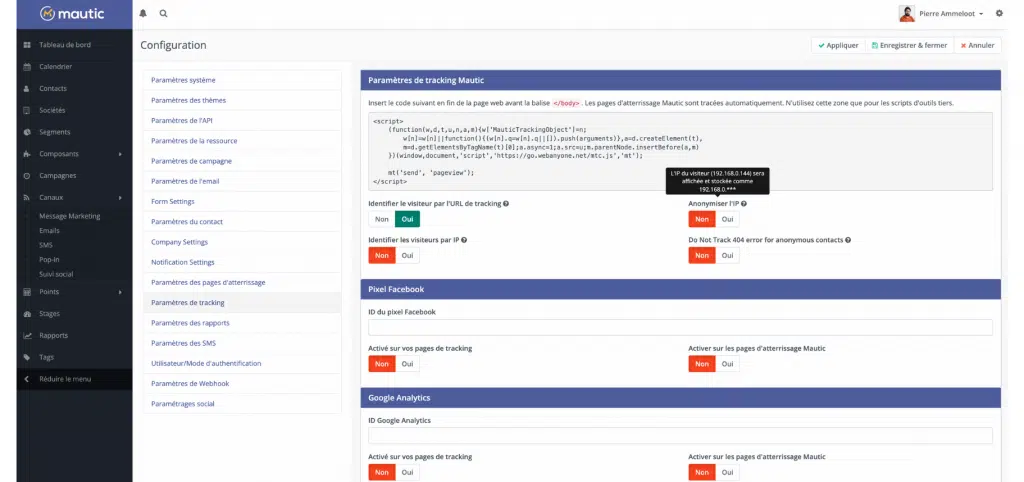Open Paramétrages social tab

tap(242, 404)
